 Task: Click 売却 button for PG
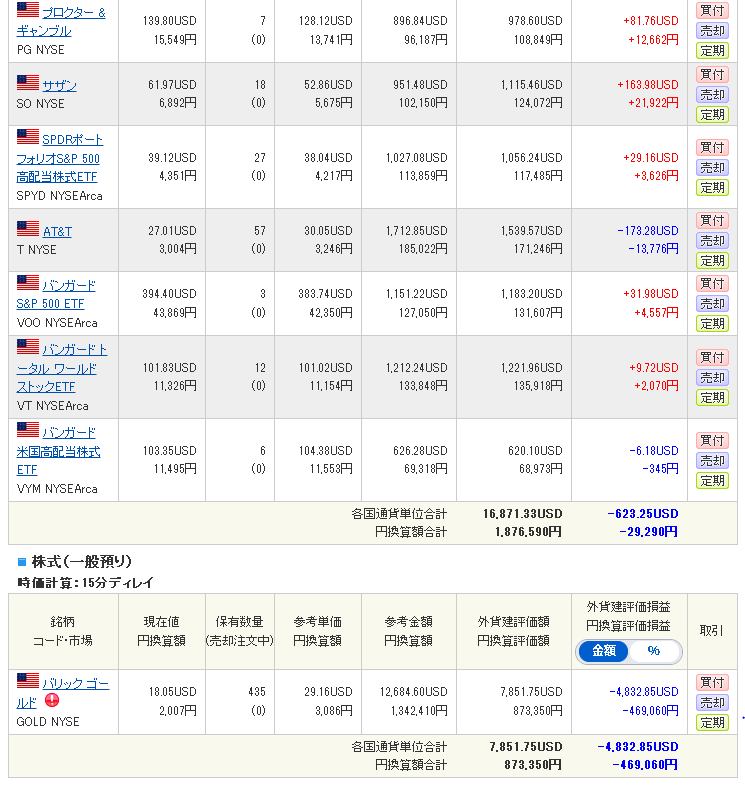pos(712,31)
